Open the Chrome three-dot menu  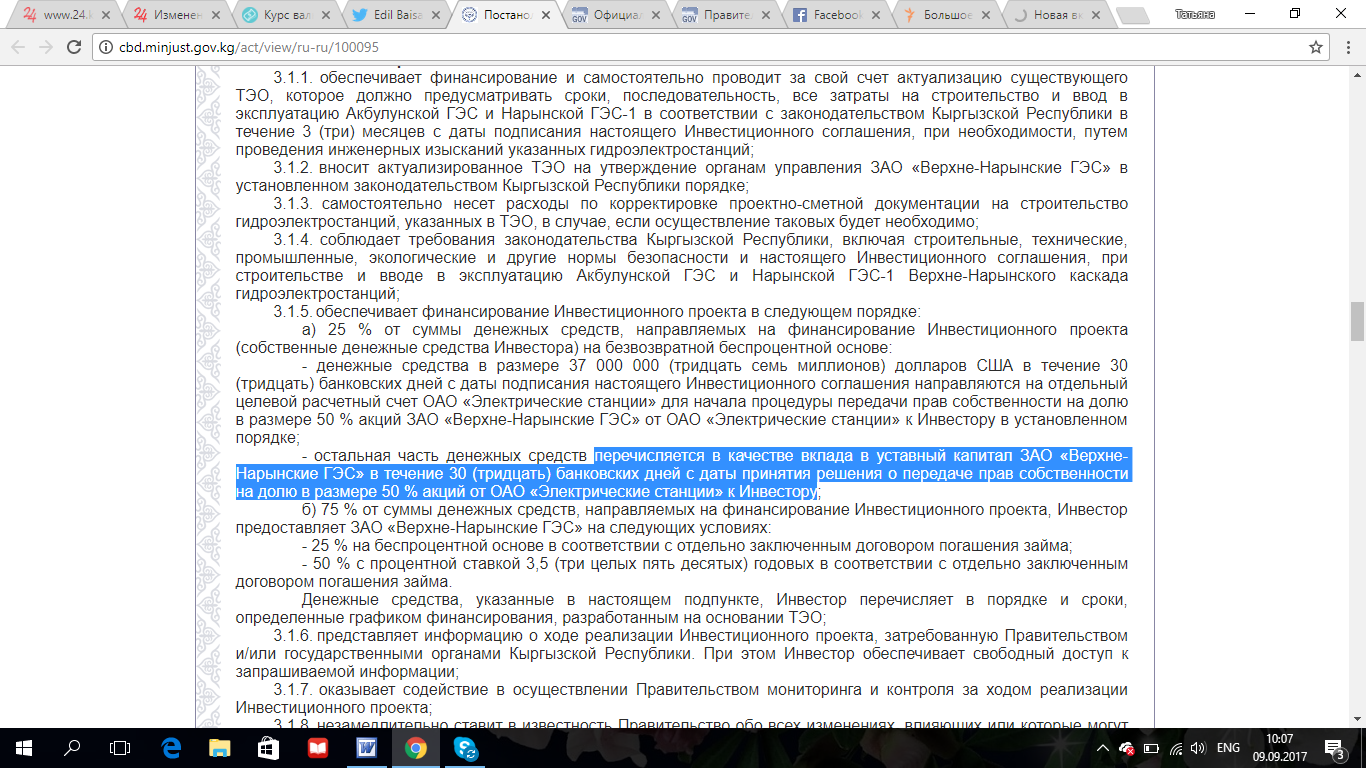pos(1346,47)
